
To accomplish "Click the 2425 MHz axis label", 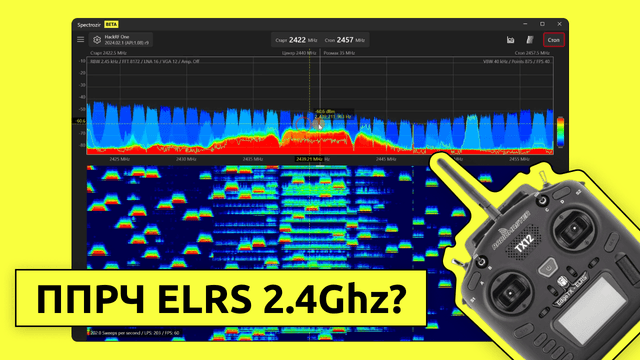I will tap(120, 159).
